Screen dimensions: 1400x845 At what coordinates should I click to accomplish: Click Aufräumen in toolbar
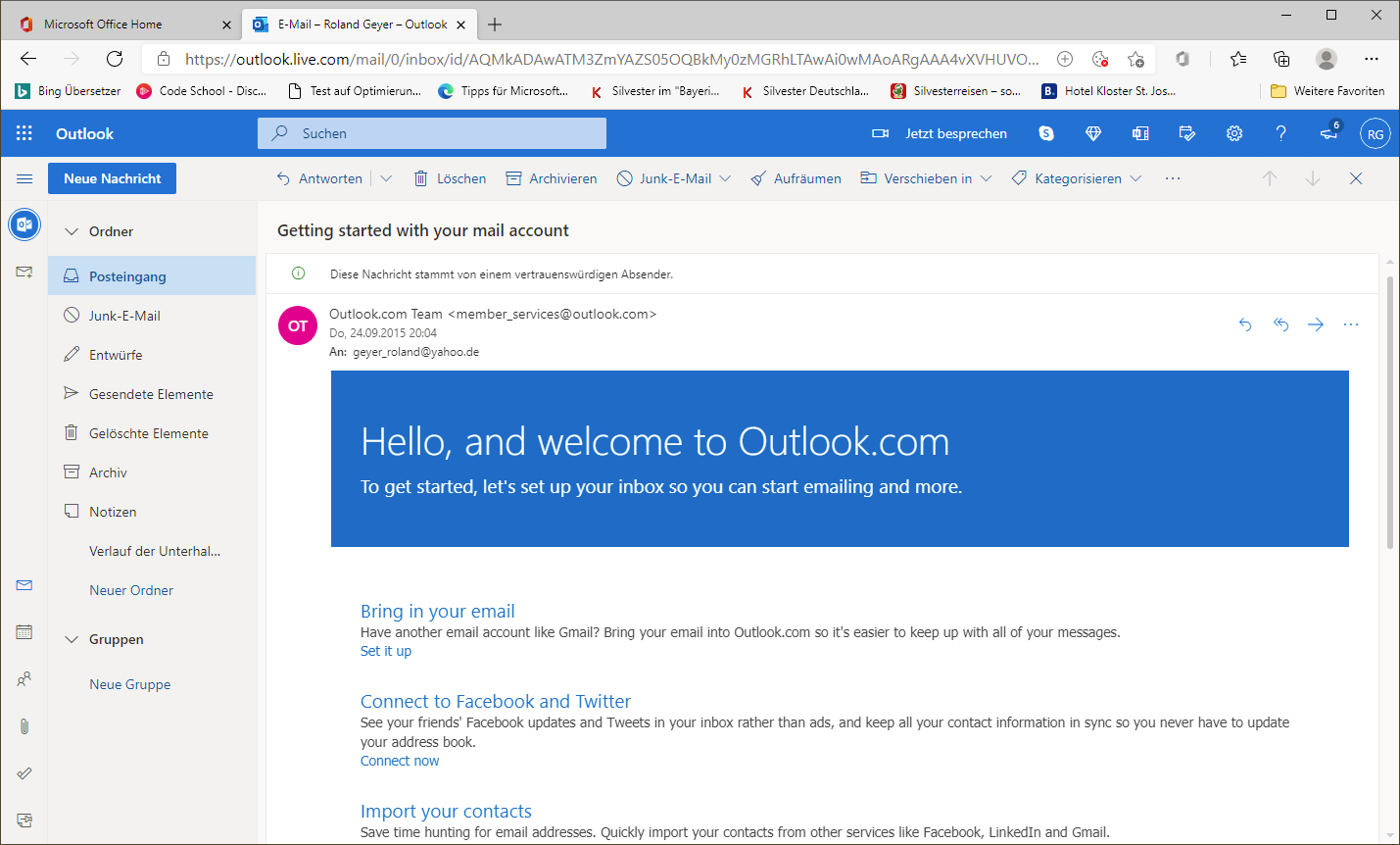click(796, 178)
